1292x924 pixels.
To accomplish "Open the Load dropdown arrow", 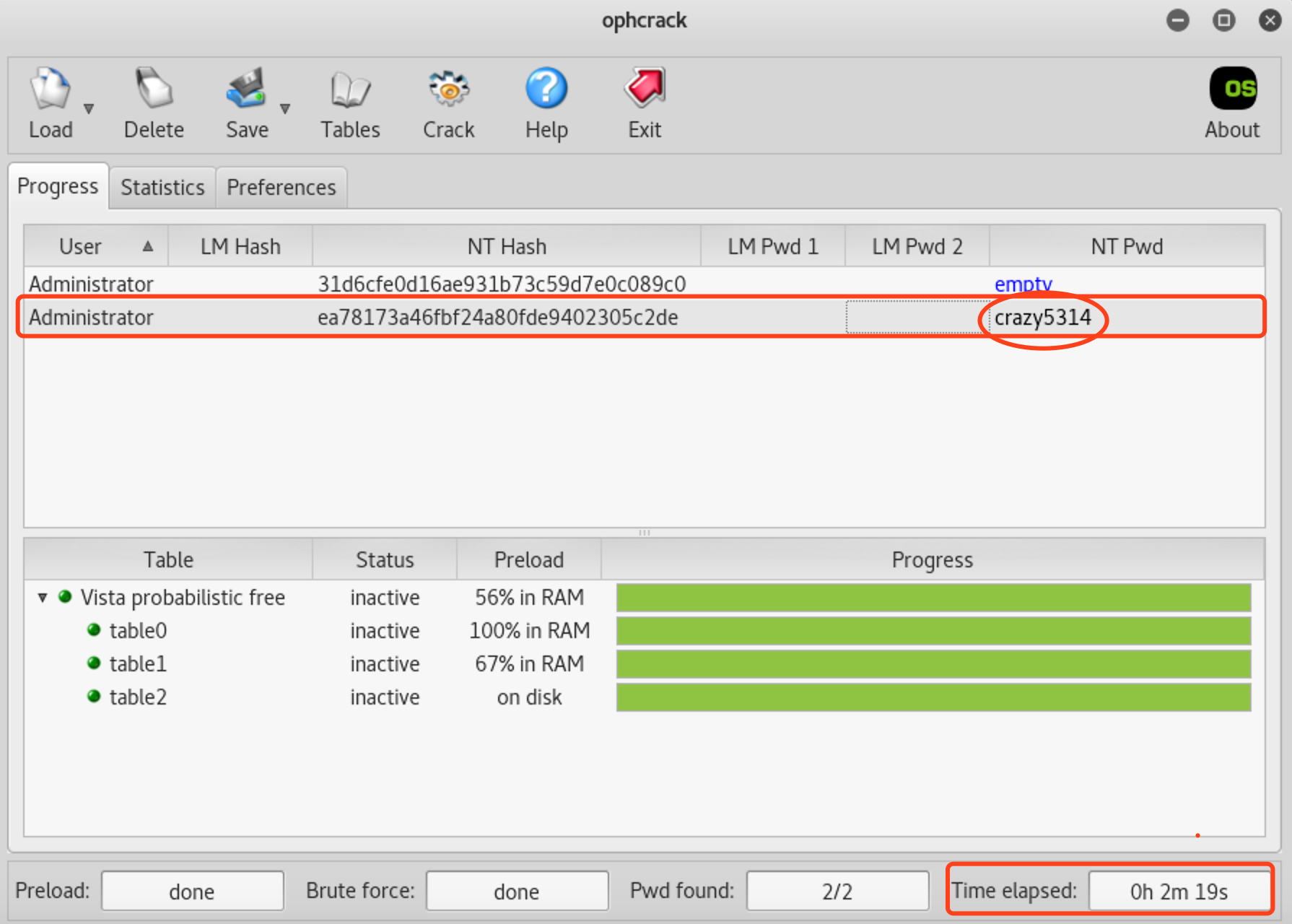I will pyautogui.click(x=89, y=109).
